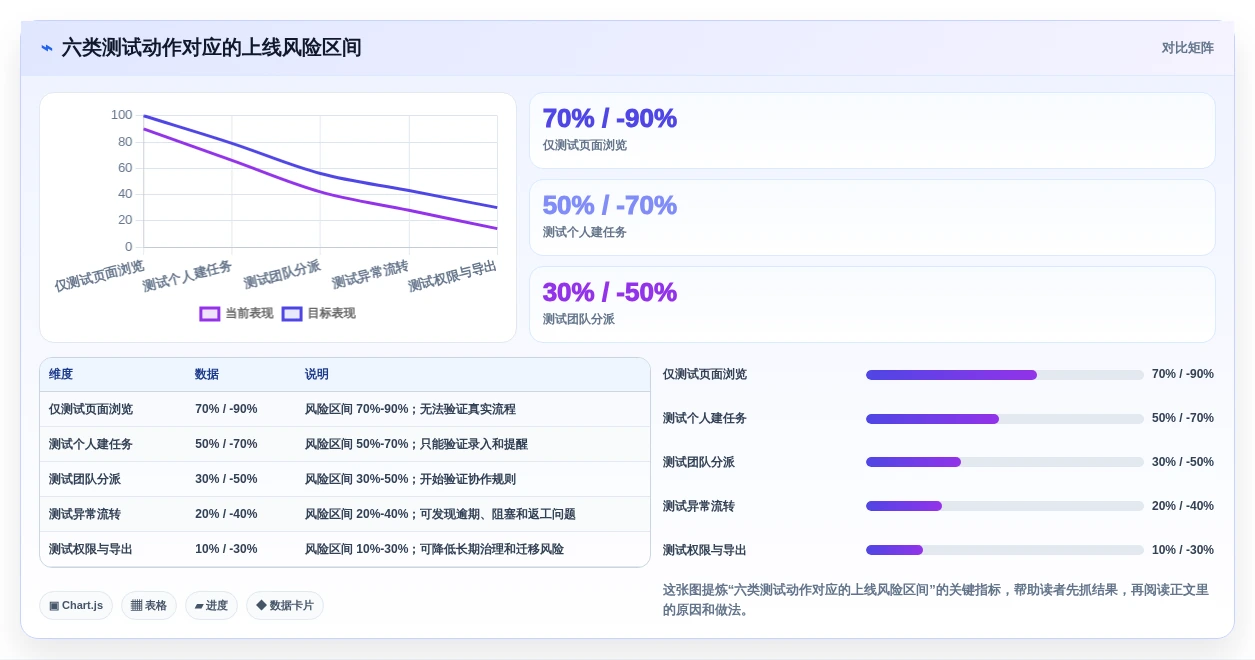Click the 仅测试页面浏览 progress bar
Screen dimensions: 1255x660
pyautogui.click(x=1004, y=375)
